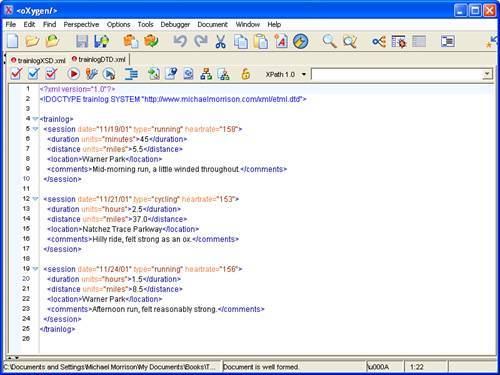
Task: Collapse the cycling session fold triangle
Action: point(35,199)
